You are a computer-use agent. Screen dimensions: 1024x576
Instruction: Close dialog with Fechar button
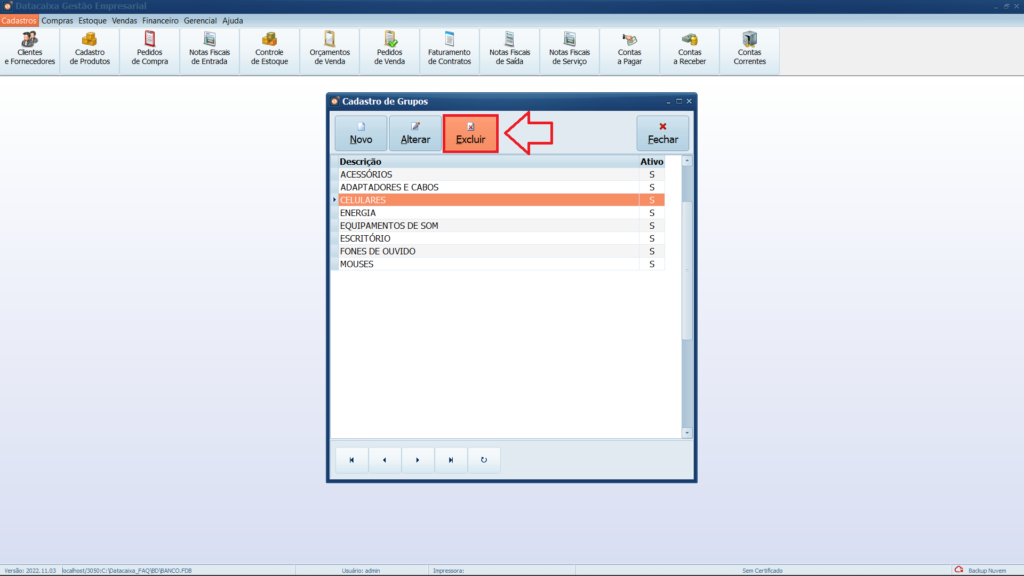[662, 133]
